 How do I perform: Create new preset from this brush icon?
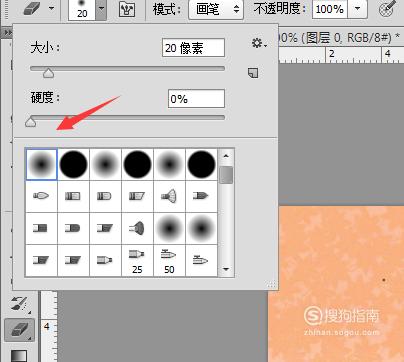253,73
